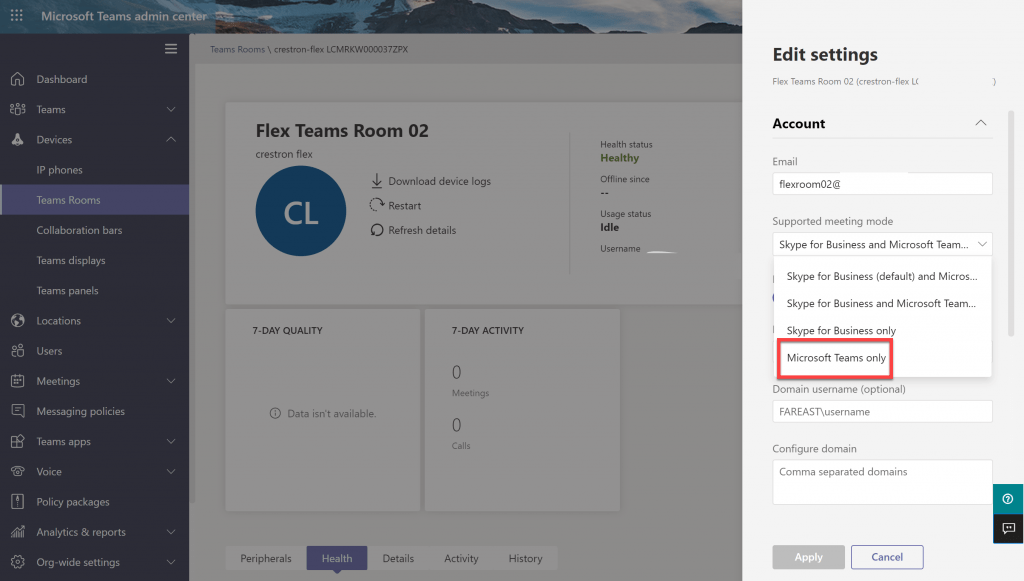Collapse the Account section chevron
This screenshot has height=581, width=1024.
(x=980, y=123)
